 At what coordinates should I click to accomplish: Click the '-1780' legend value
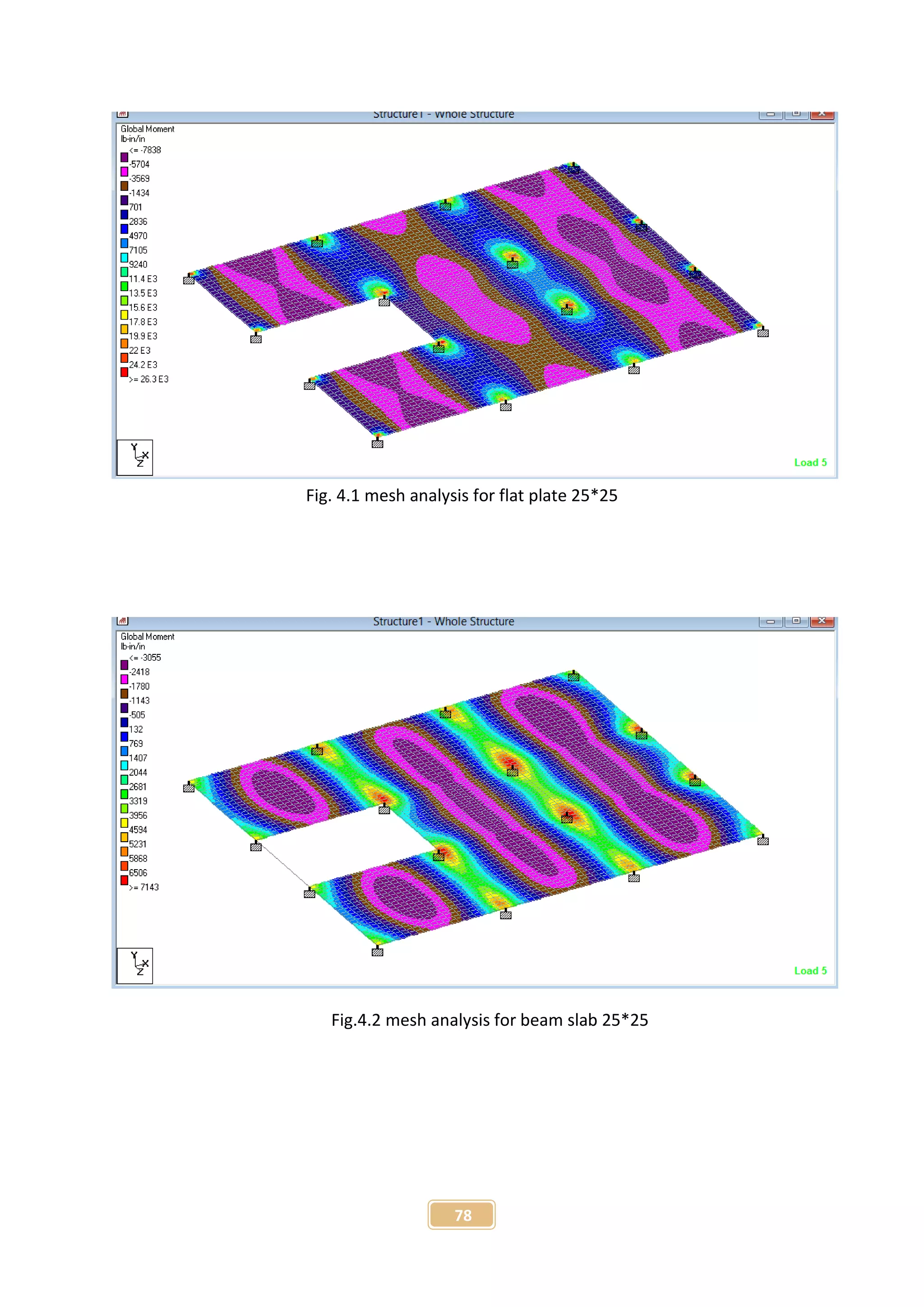(139, 686)
